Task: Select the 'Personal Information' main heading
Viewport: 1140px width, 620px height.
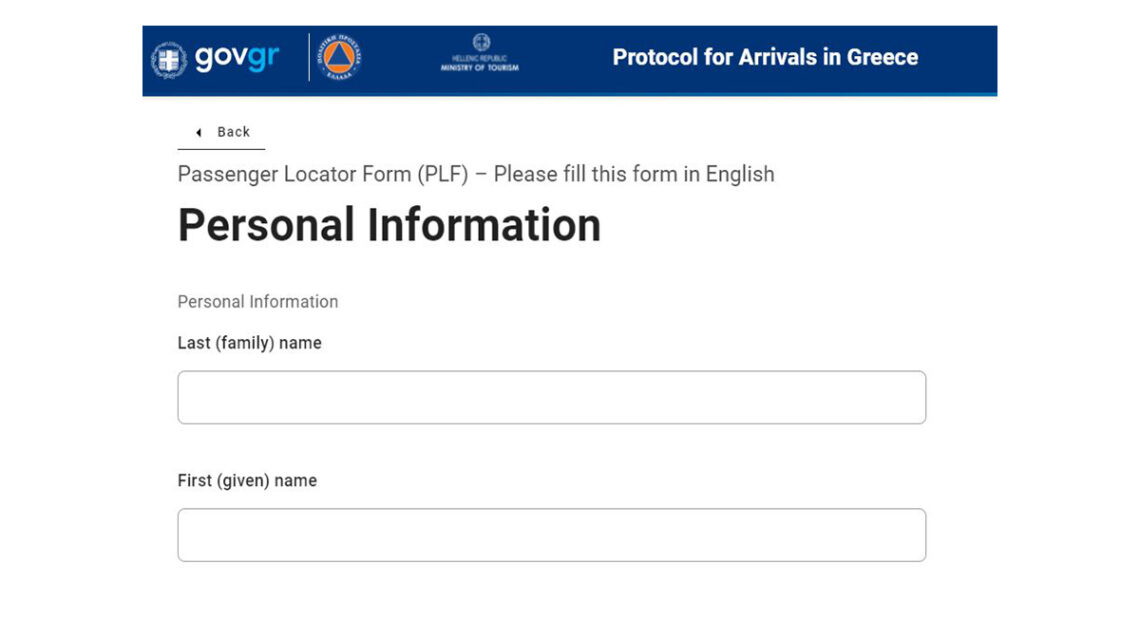Action: [x=388, y=224]
